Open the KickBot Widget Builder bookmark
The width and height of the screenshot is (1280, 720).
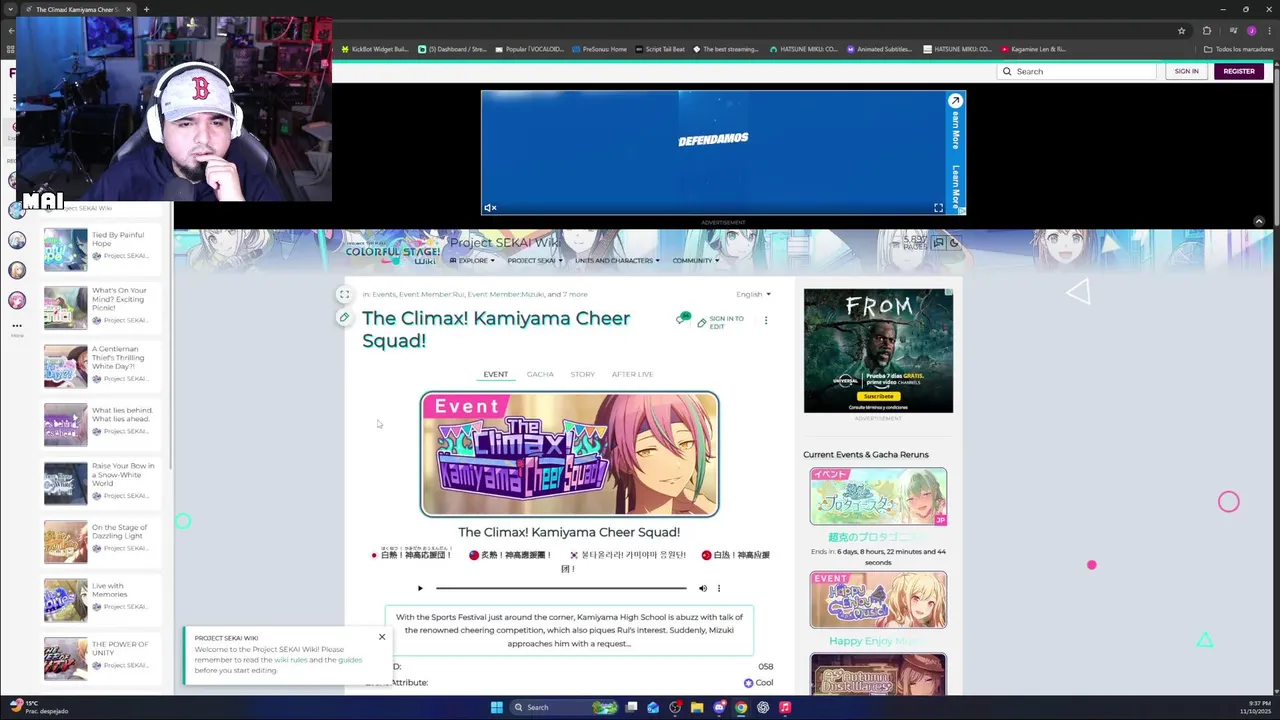click(375, 49)
